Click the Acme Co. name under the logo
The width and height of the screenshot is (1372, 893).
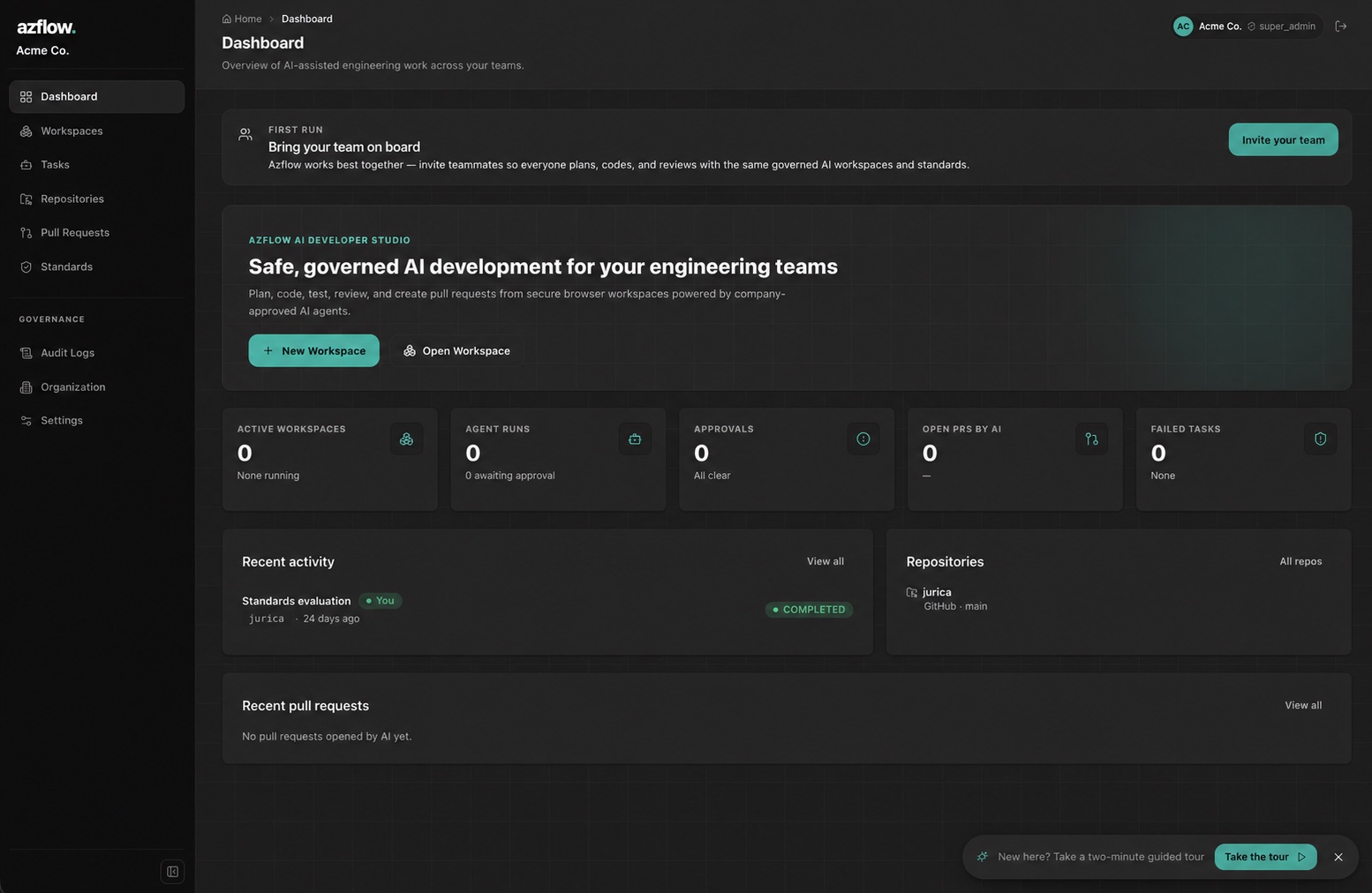tap(42, 50)
